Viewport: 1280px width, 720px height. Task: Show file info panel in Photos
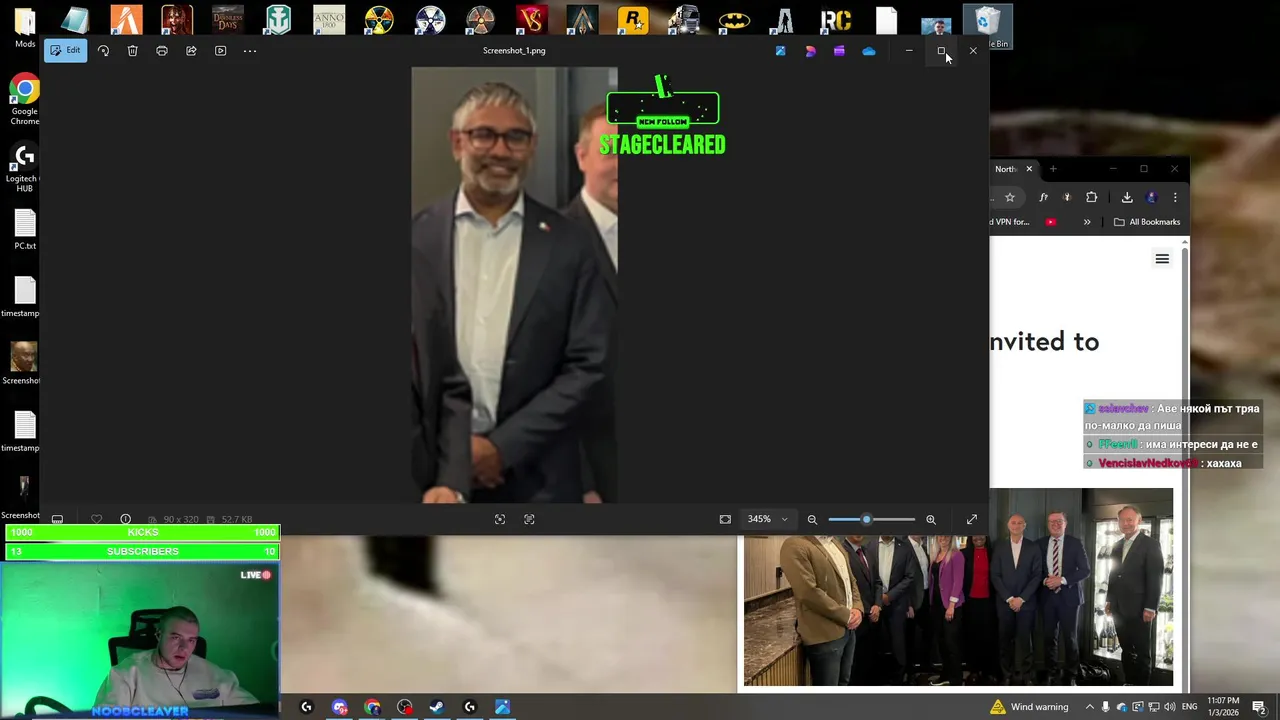coord(126,519)
